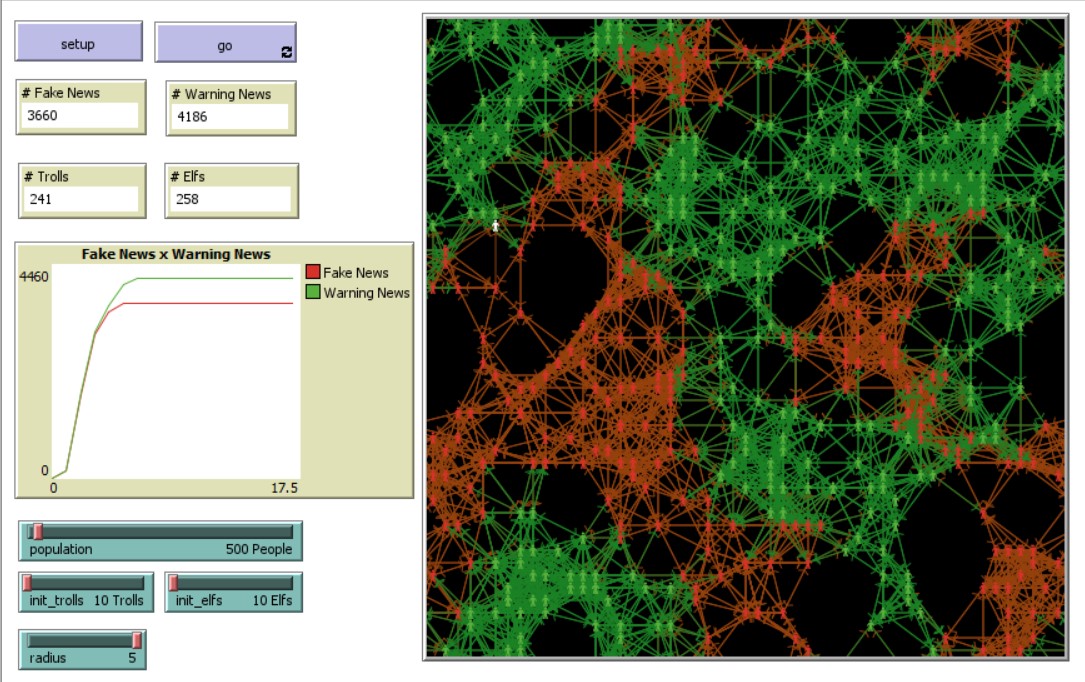The height and width of the screenshot is (682, 1085).
Task: Click the population slider handle
Action: click(37, 531)
